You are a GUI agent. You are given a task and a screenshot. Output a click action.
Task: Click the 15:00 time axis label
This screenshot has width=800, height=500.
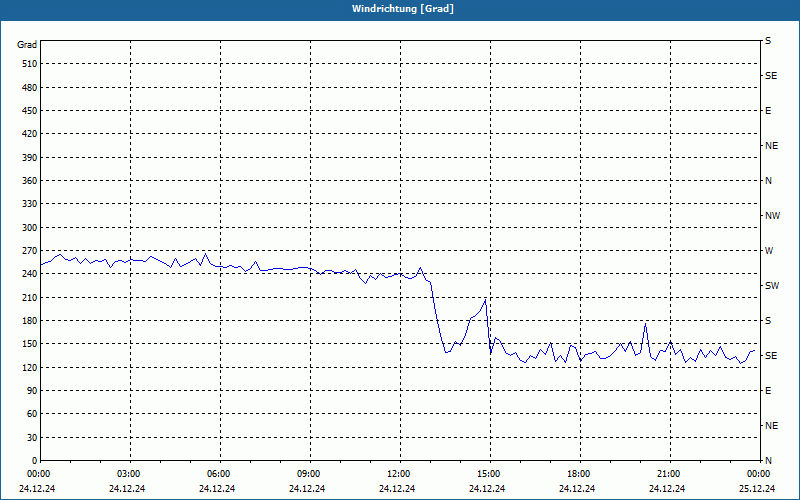488,474
